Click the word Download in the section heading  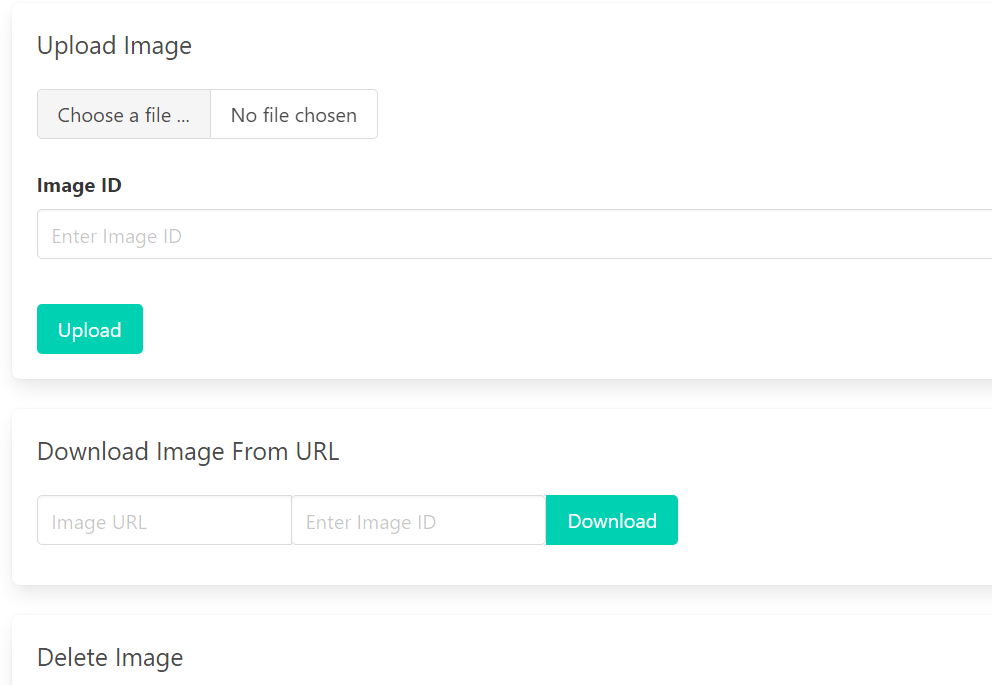pyautogui.click(x=92, y=452)
